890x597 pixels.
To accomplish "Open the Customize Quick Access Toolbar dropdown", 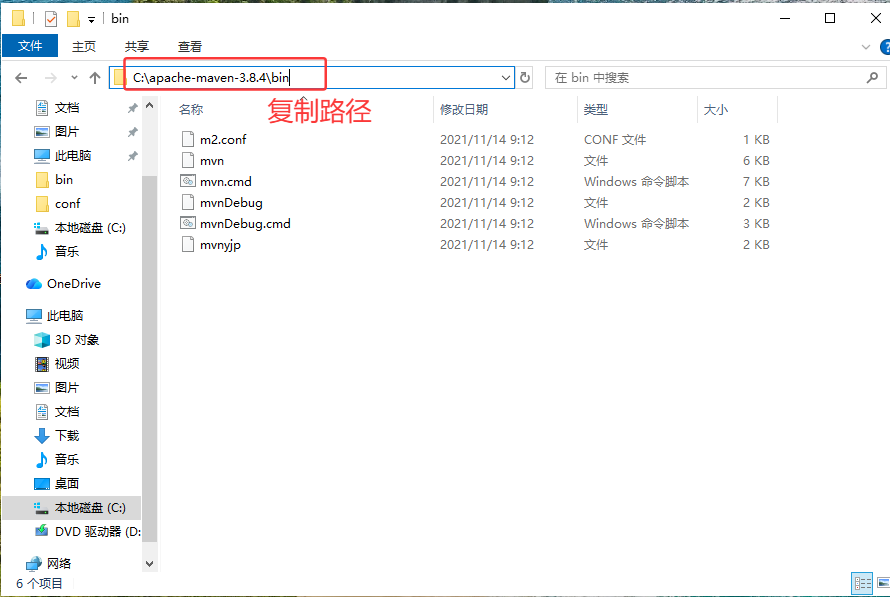I will coord(91,18).
